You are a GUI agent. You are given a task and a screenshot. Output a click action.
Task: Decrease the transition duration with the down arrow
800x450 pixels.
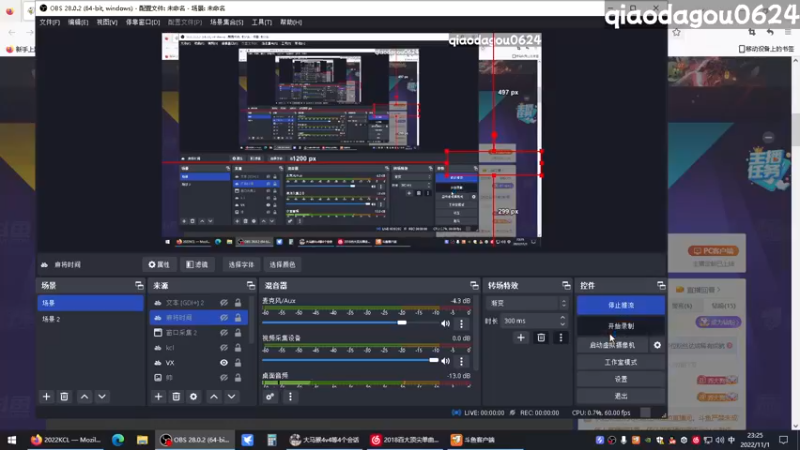(562, 324)
